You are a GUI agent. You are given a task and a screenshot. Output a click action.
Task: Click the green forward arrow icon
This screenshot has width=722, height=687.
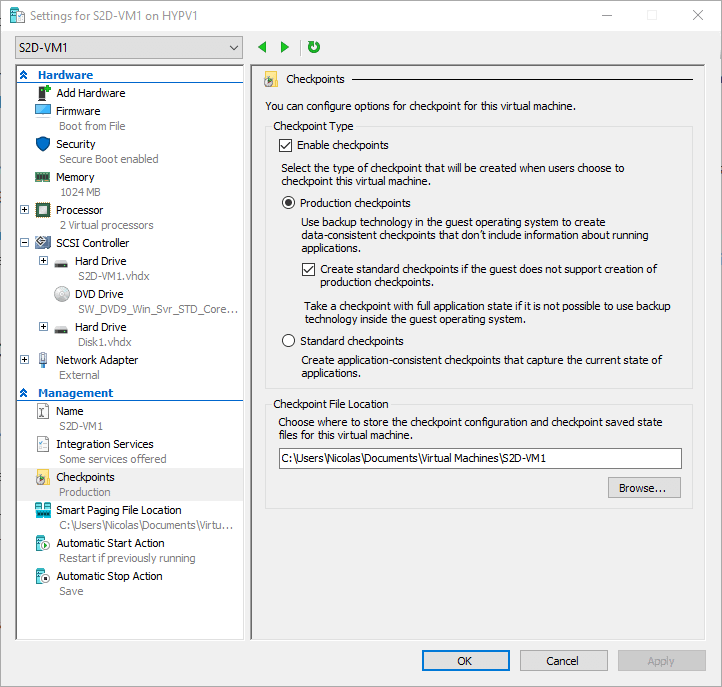tap(285, 47)
